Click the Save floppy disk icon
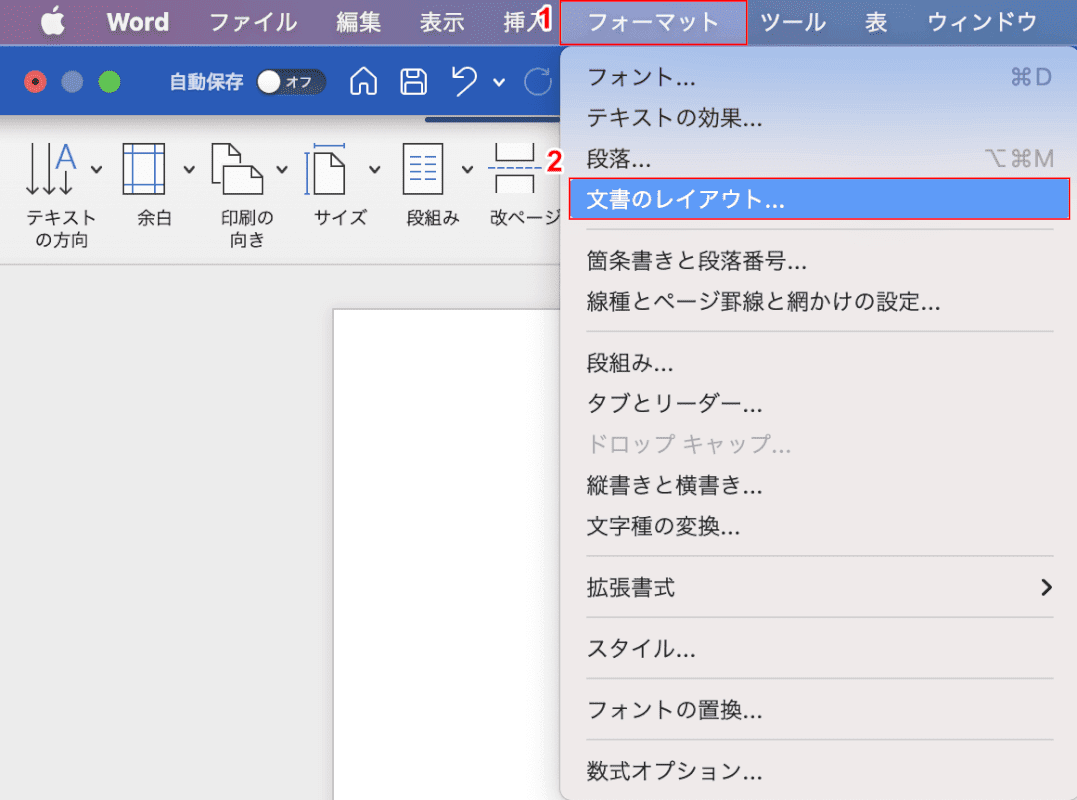 [x=413, y=82]
